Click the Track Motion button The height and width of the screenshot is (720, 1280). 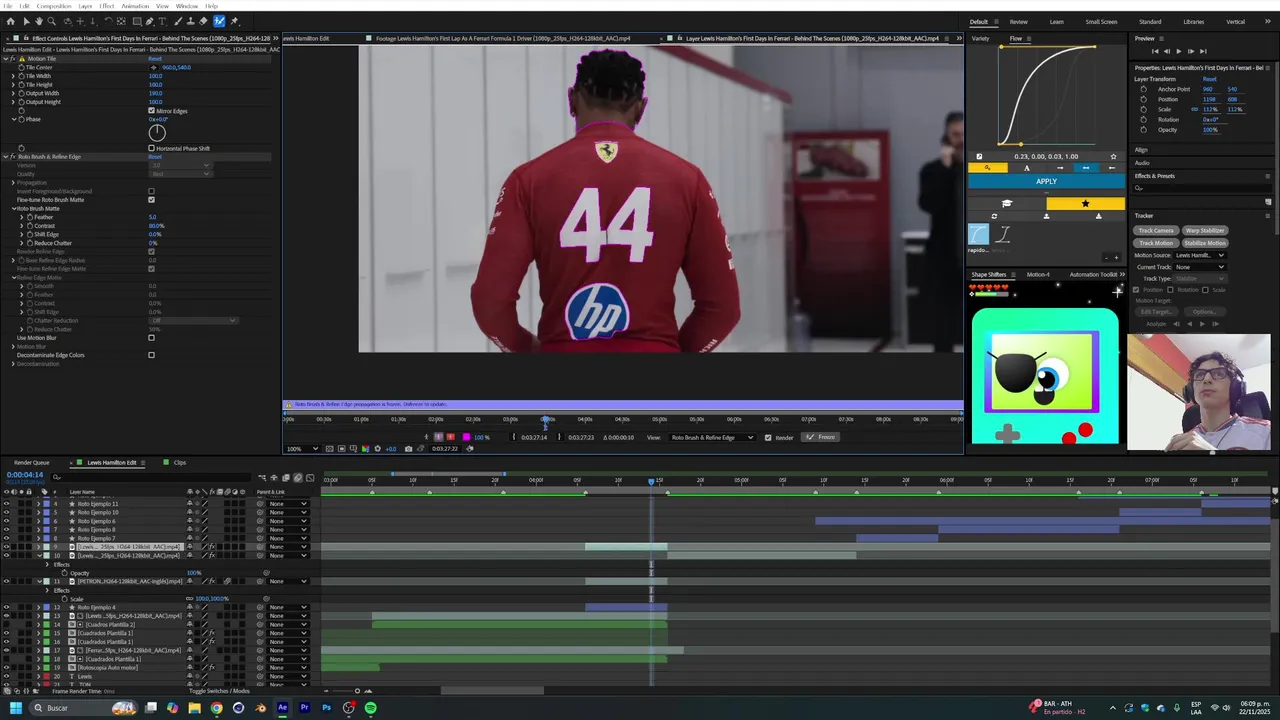pos(1156,243)
